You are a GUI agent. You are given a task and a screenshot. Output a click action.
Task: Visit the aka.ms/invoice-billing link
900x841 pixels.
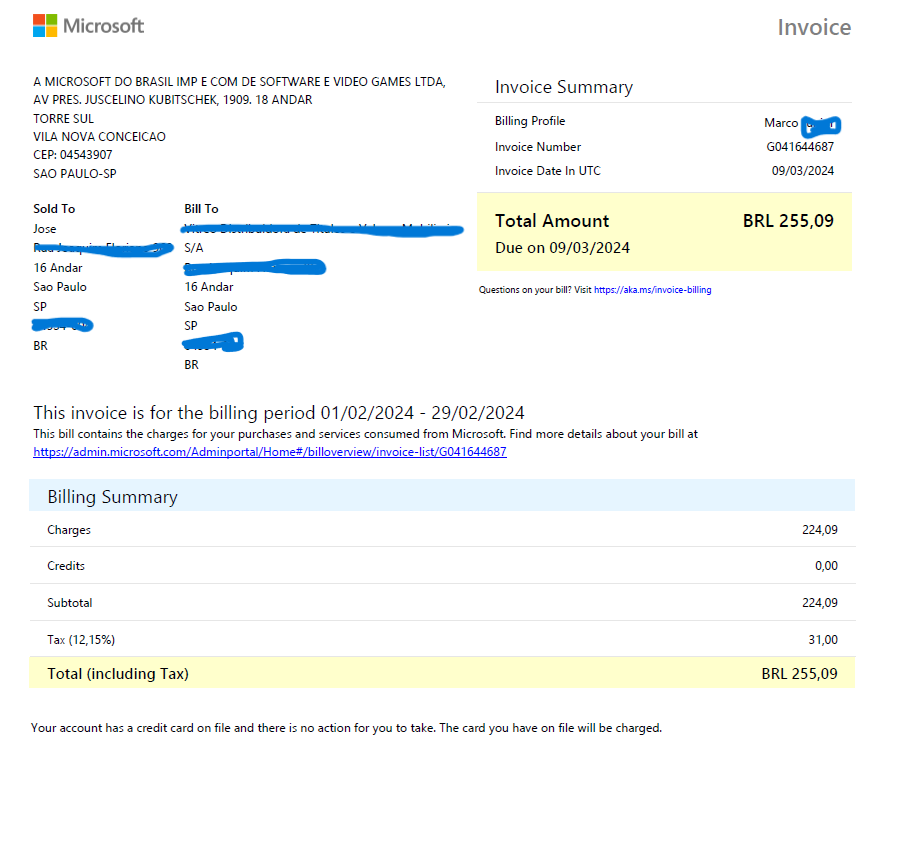653,290
